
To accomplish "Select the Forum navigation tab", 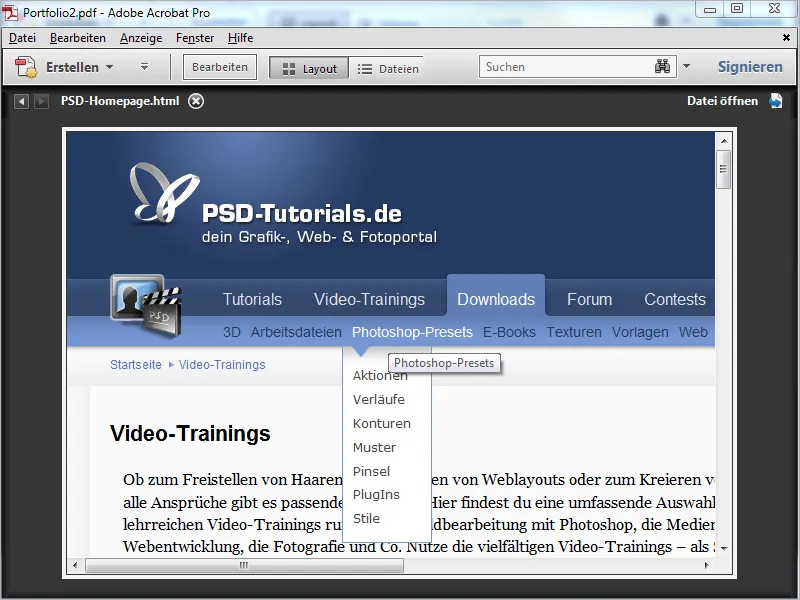I will click(x=589, y=299).
